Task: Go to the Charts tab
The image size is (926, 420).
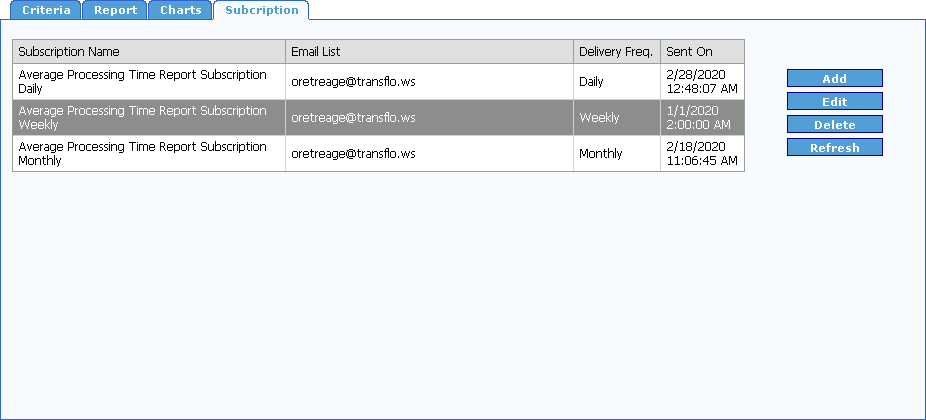Action: (x=180, y=11)
